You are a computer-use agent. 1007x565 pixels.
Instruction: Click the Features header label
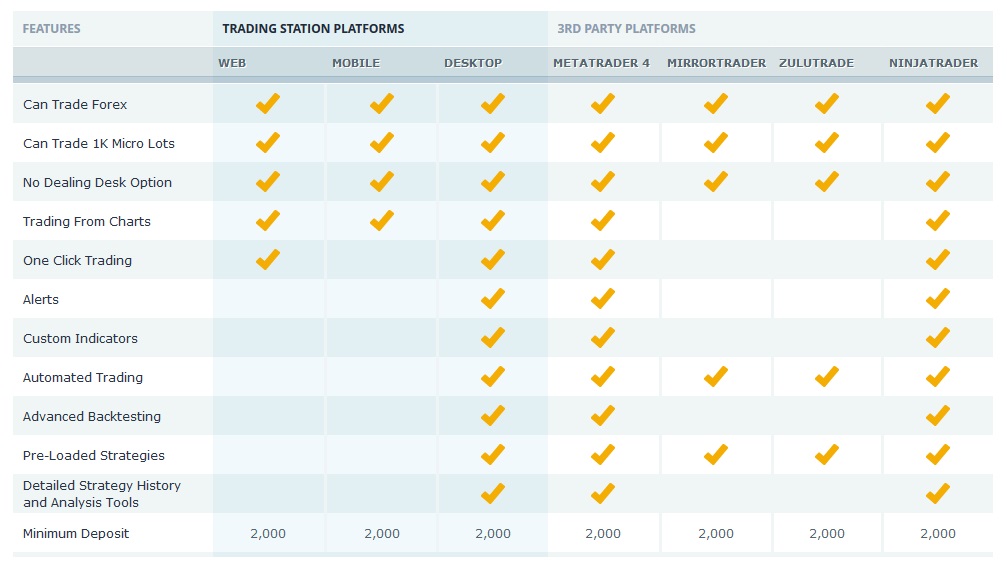pyautogui.click(x=51, y=29)
